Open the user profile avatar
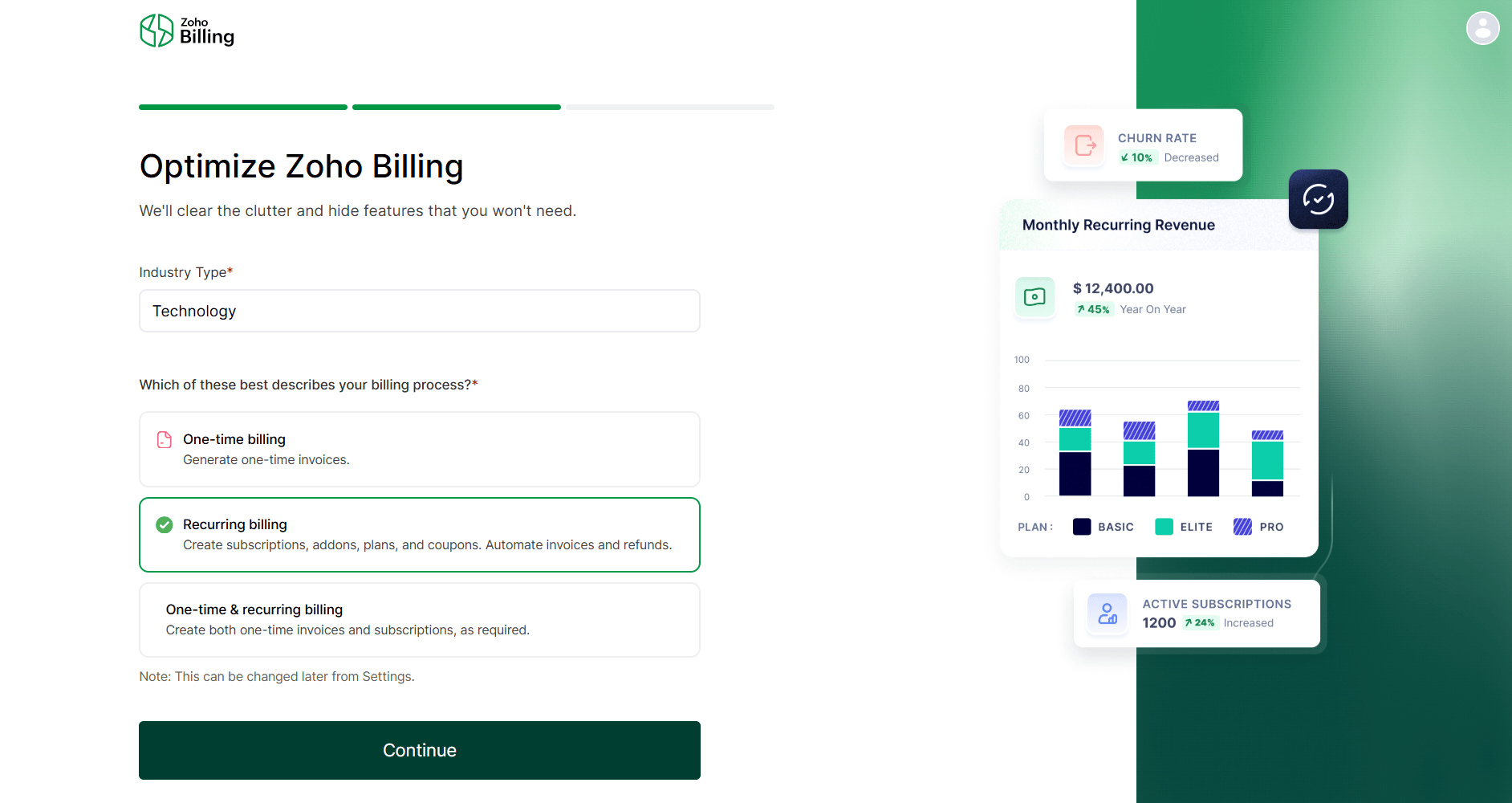Viewport: 1512px width, 803px height. pos(1482,28)
